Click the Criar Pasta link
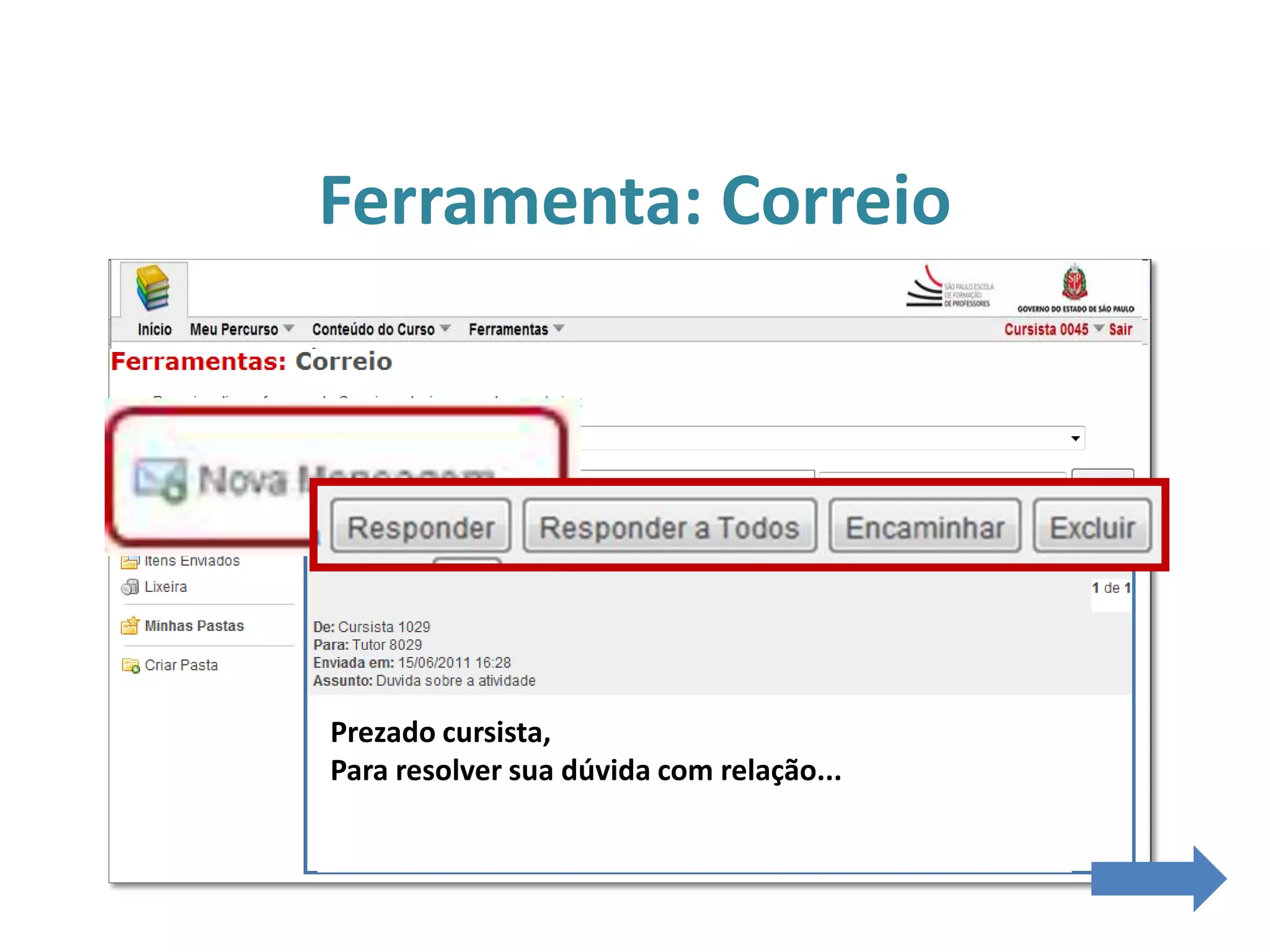Screen dimensions: 1270x952 (x=181, y=665)
